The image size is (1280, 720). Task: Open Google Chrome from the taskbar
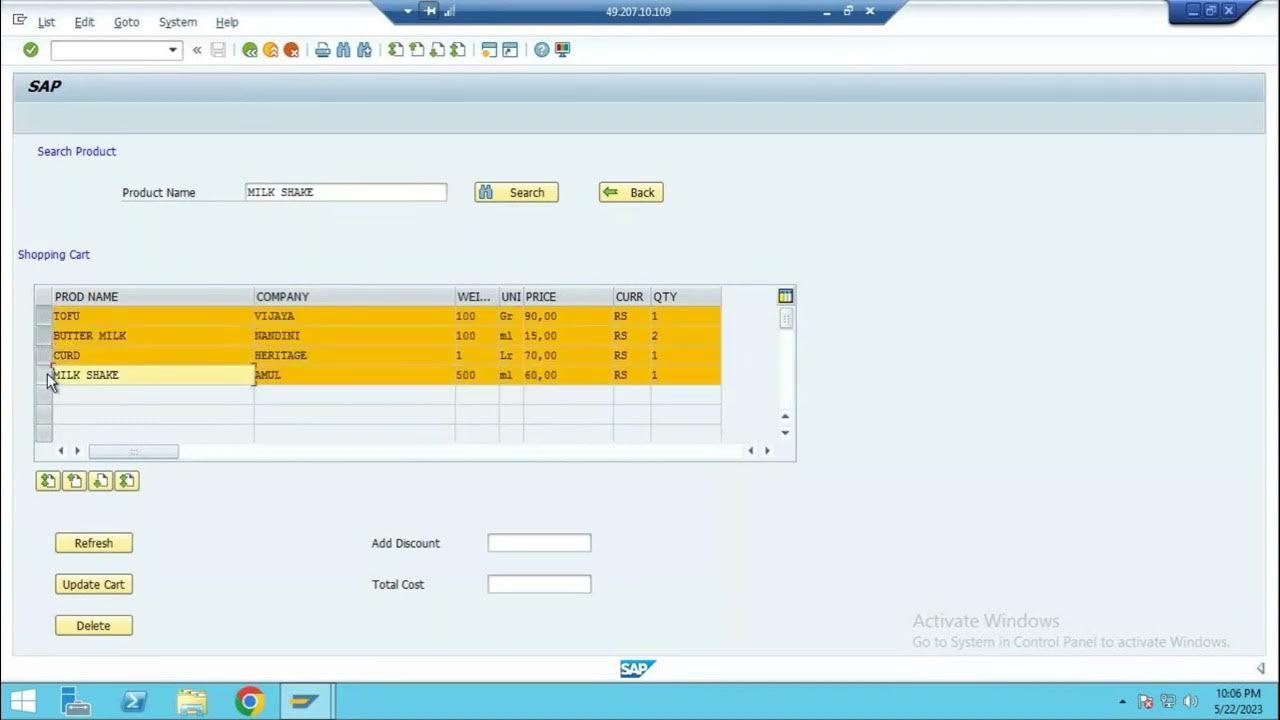click(x=250, y=701)
